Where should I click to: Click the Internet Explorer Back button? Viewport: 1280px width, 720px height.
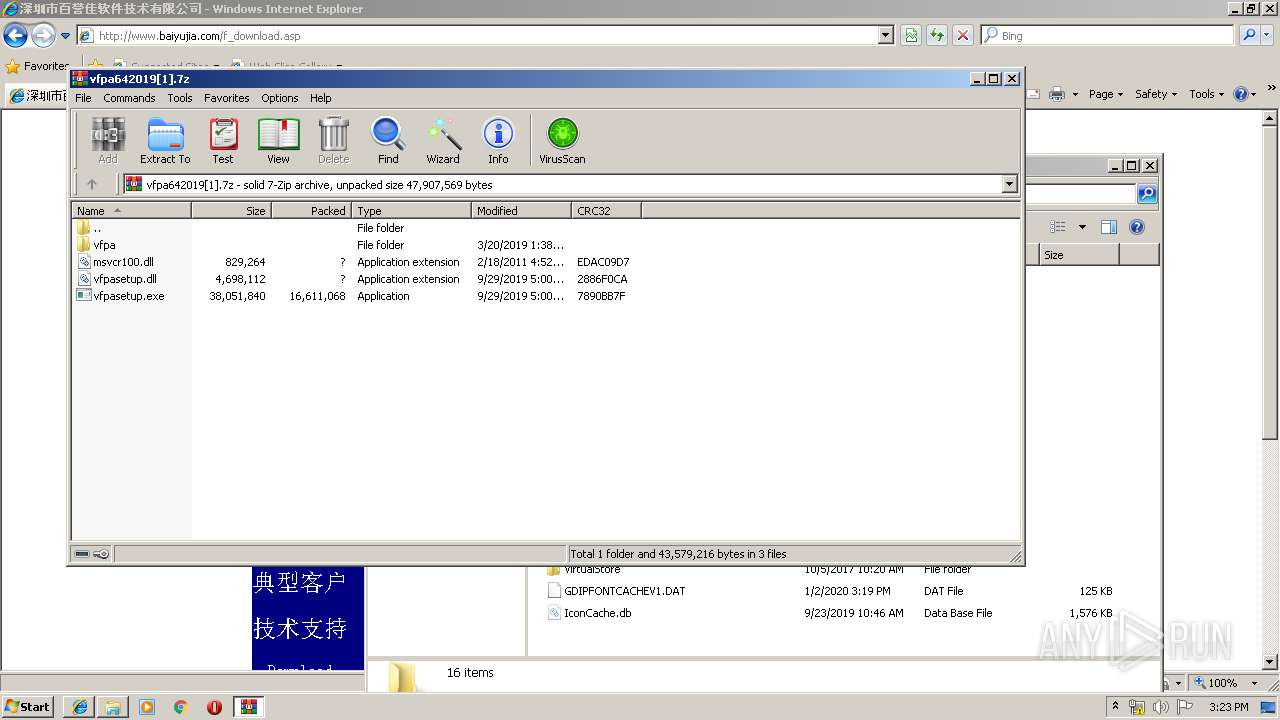(x=15, y=36)
